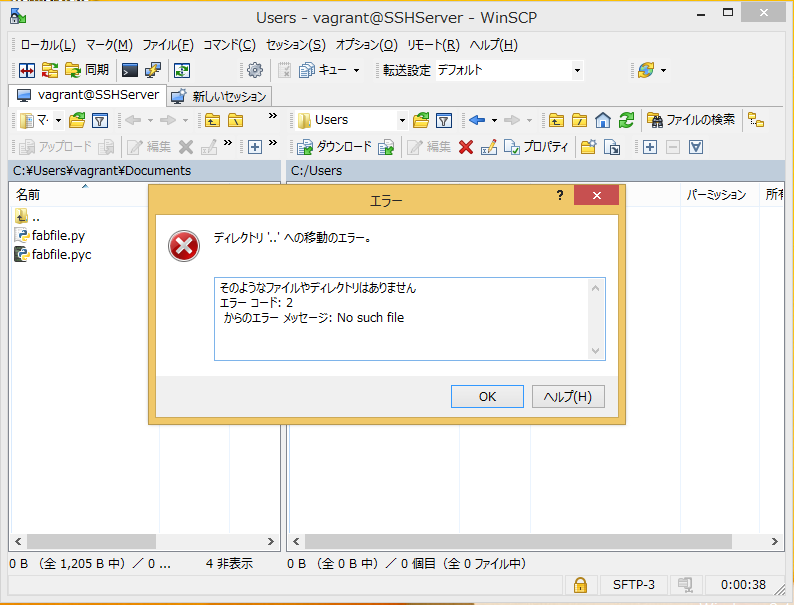The height and width of the screenshot is (605, 794).
Task: Expand remote back history dropdown arrow
Action: click(x=494, y=120)
